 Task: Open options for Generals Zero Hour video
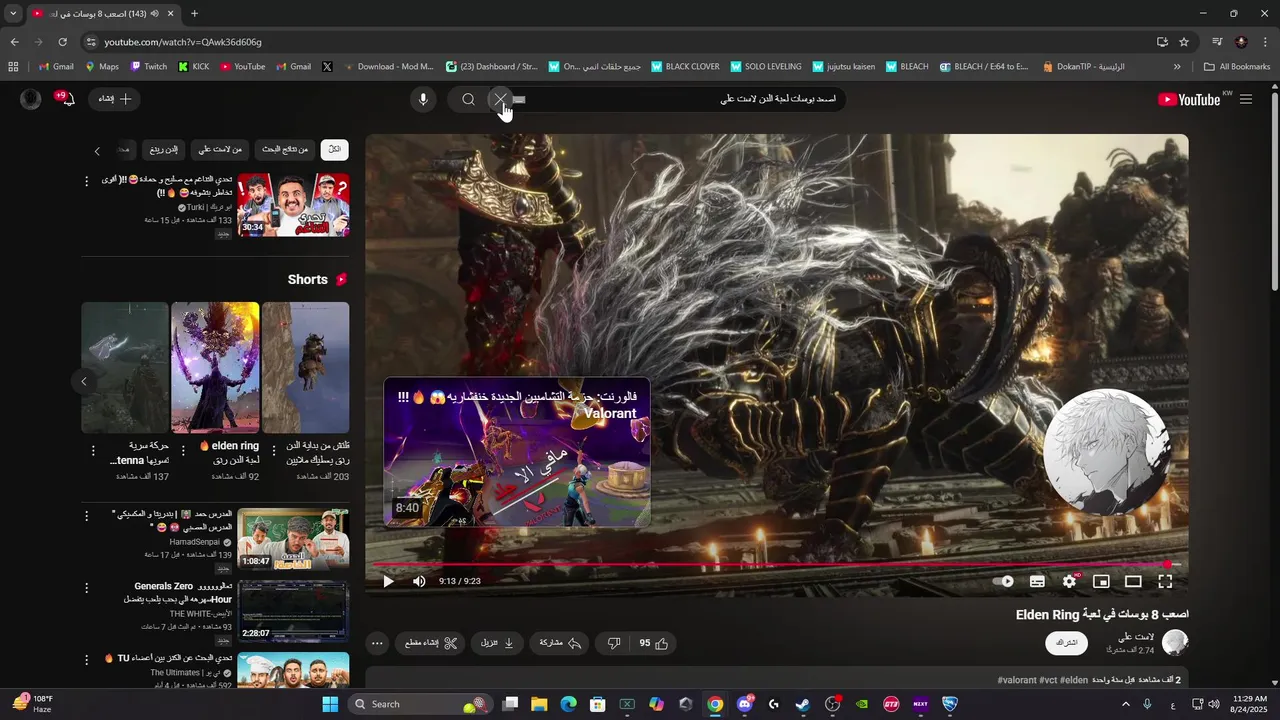tap(87, 588)
